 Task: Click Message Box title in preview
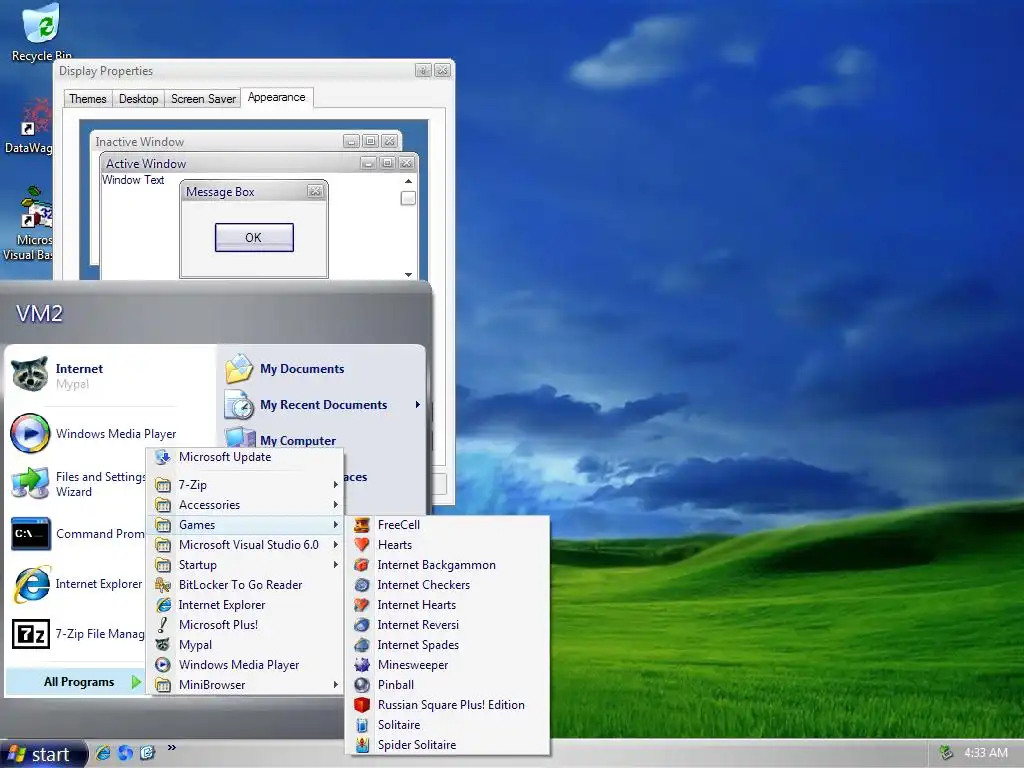220,192
